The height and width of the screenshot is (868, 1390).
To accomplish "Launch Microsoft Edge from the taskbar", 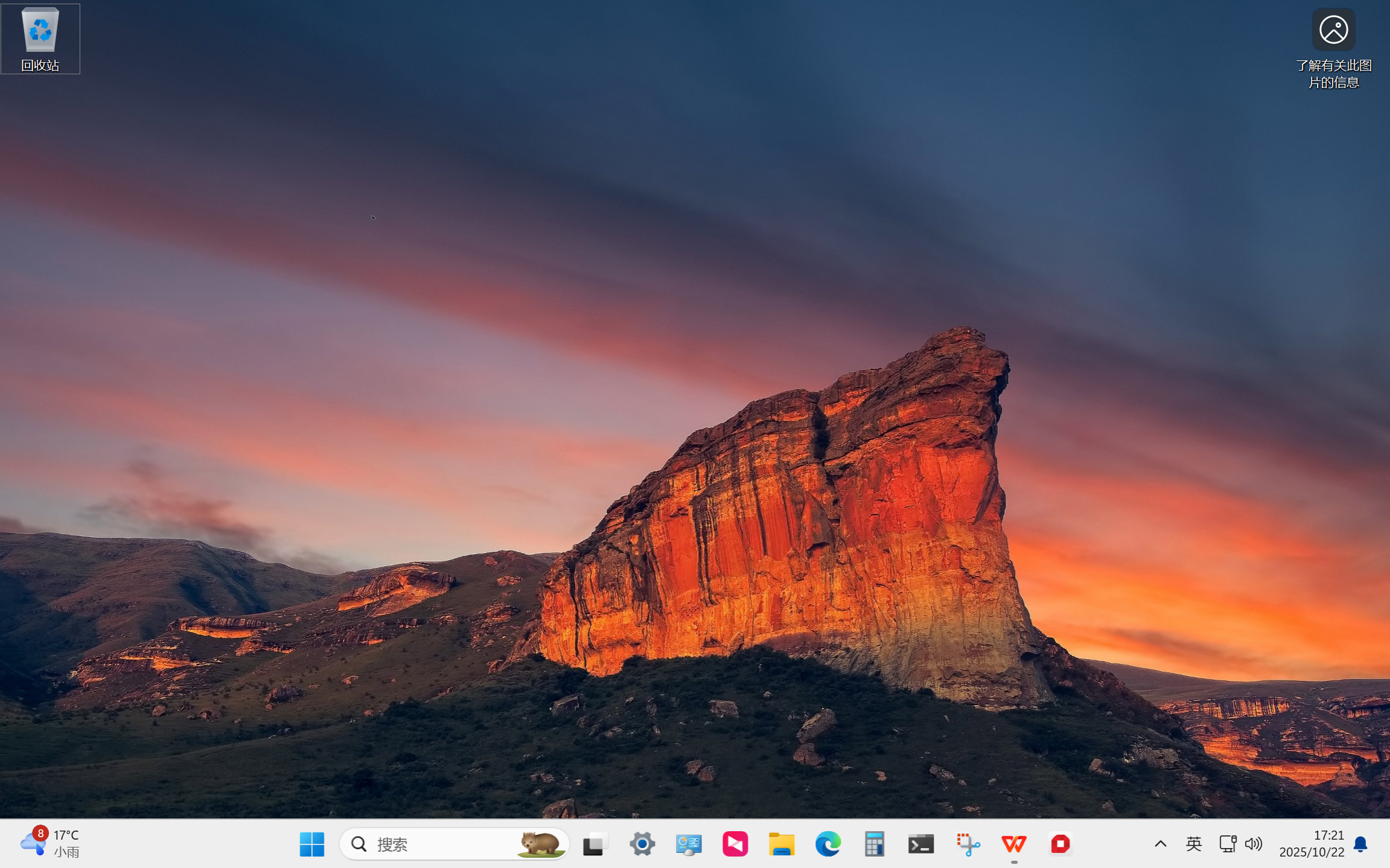I will point(828,844).
